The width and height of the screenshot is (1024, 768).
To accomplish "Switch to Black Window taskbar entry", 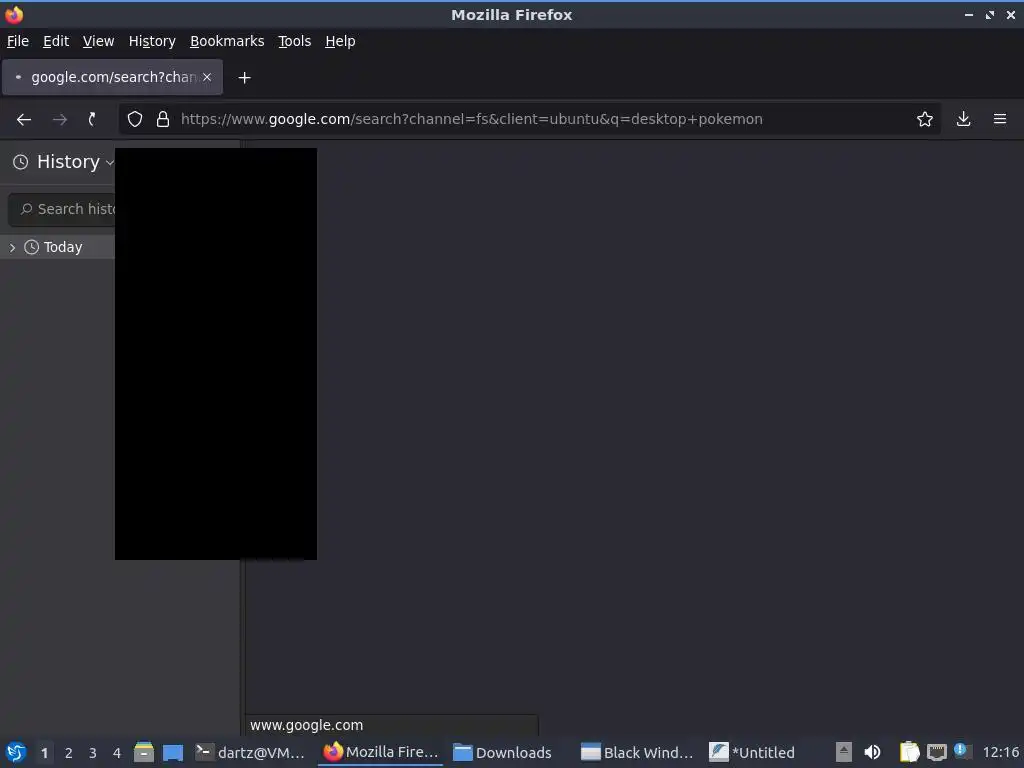I will click(x=637, y=752).
